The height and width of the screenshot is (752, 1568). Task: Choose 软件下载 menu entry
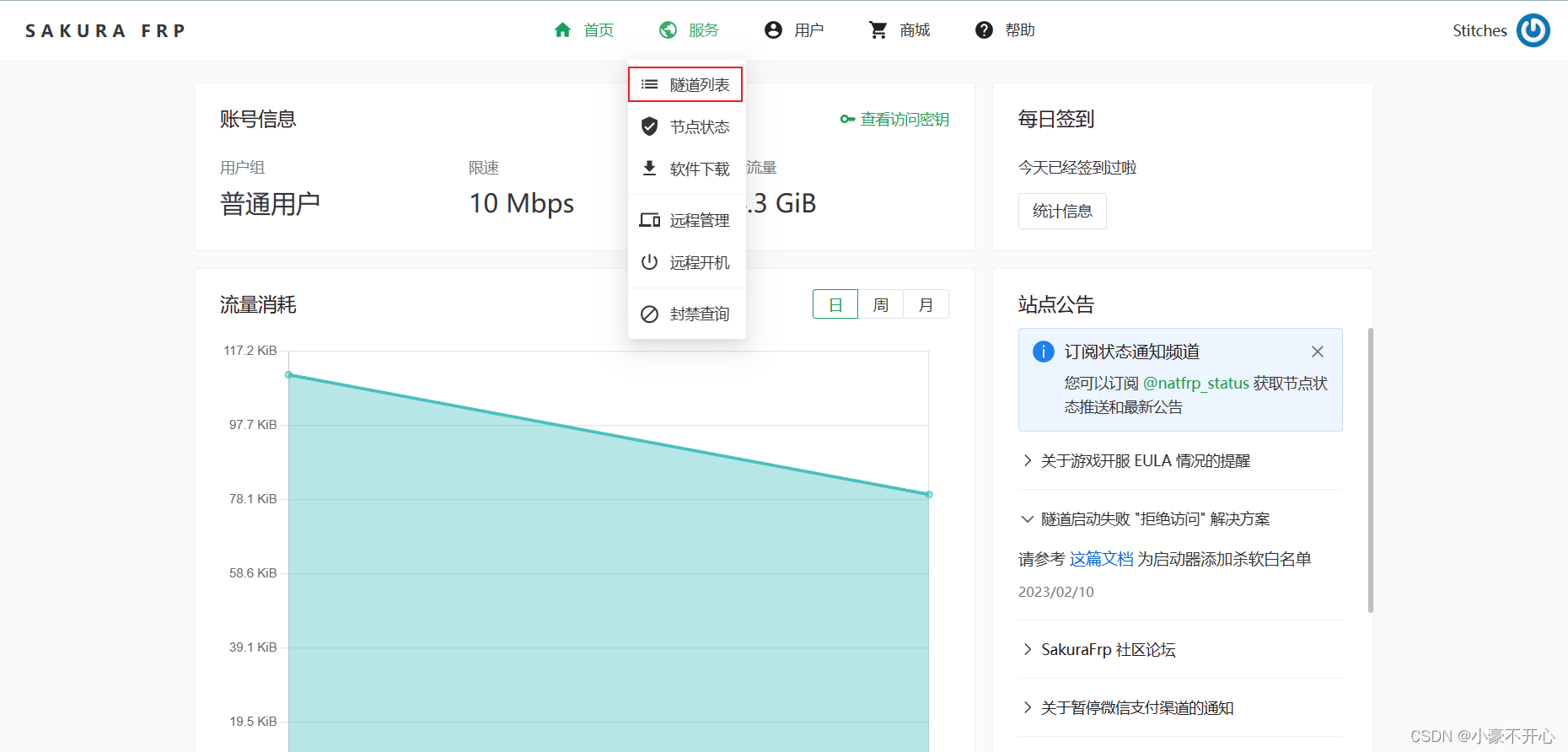pyautogui.click(x=686, y=169)
